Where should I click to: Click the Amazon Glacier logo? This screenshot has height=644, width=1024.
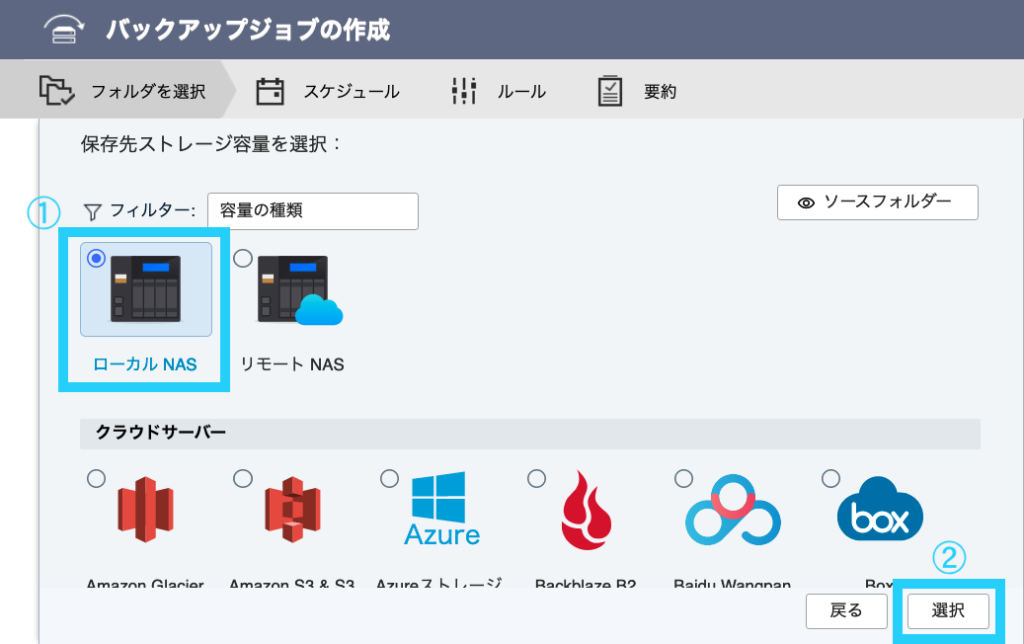tap(146, 509)
